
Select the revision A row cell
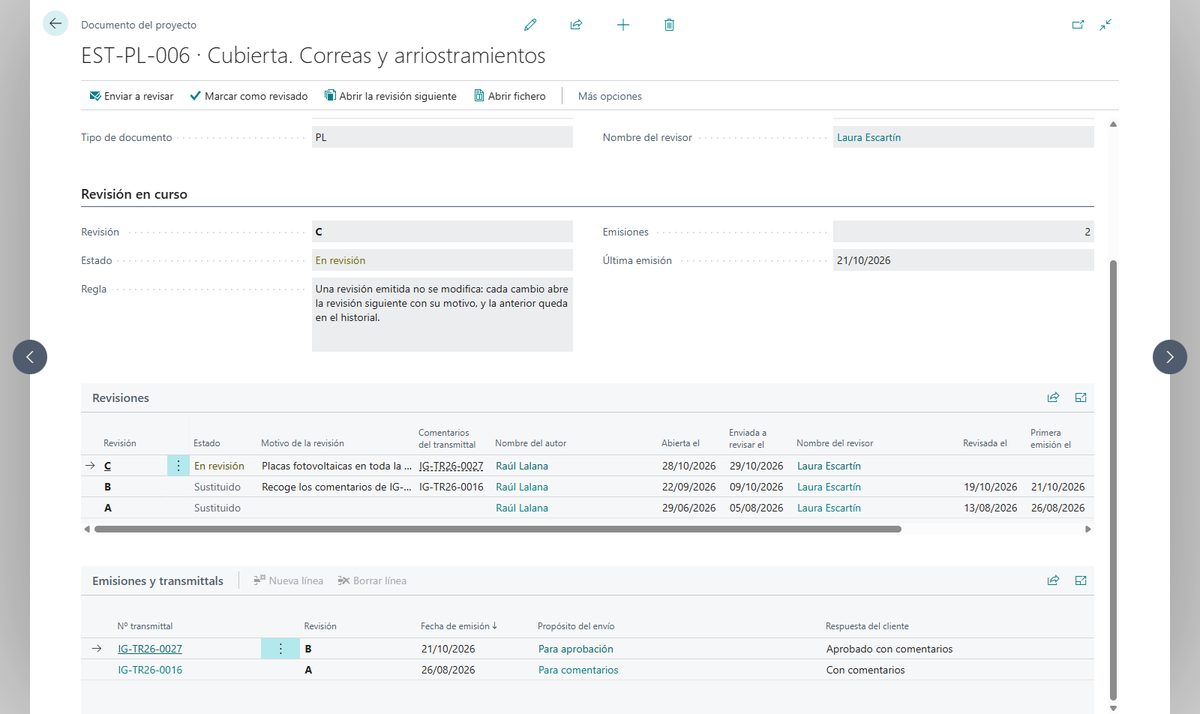tap(108, 508)
